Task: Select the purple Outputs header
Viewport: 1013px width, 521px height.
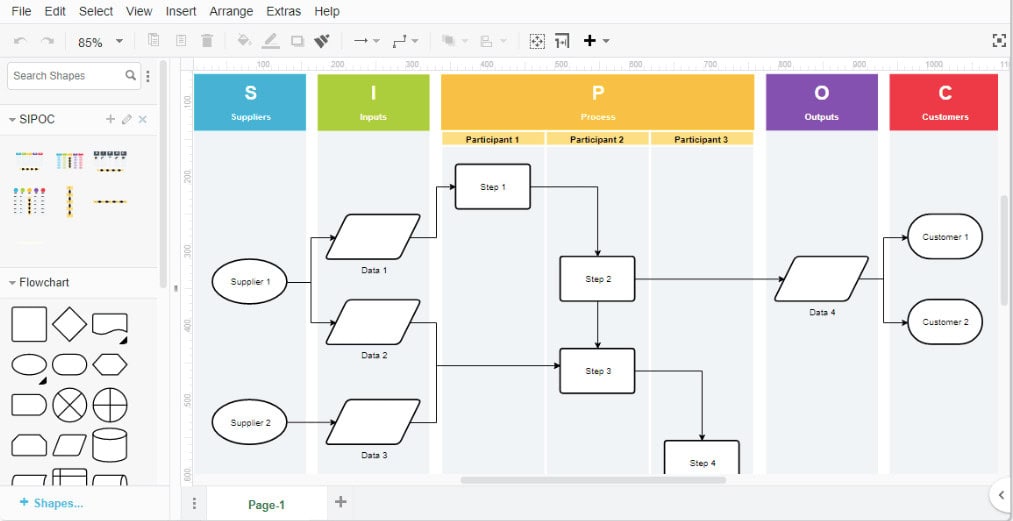Action: [x=822, y=102]
